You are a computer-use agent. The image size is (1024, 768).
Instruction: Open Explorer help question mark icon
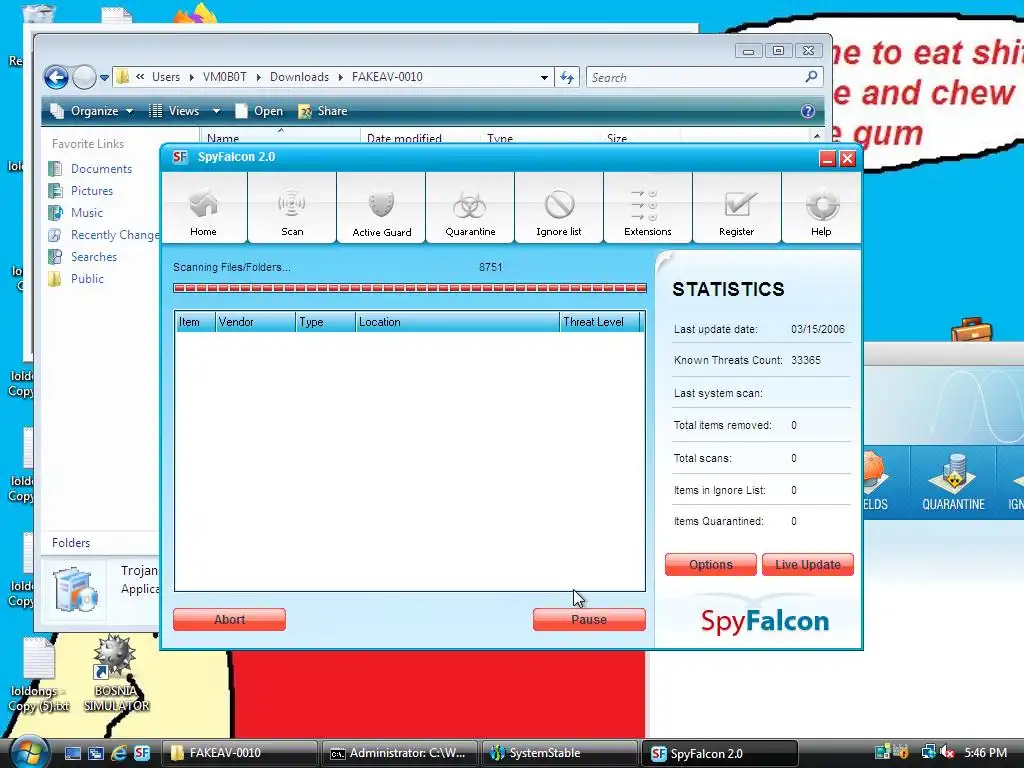click(808, 111)
